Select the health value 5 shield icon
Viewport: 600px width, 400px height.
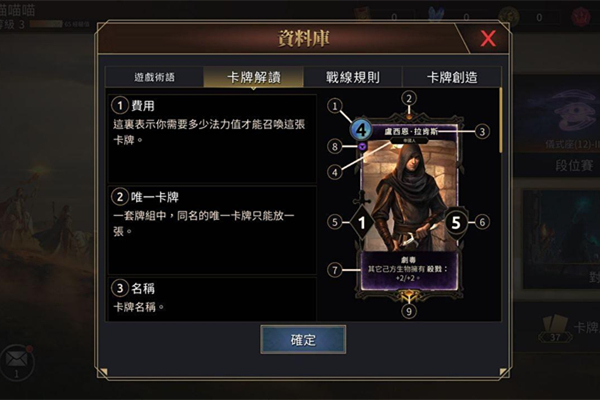pos(456,223)
